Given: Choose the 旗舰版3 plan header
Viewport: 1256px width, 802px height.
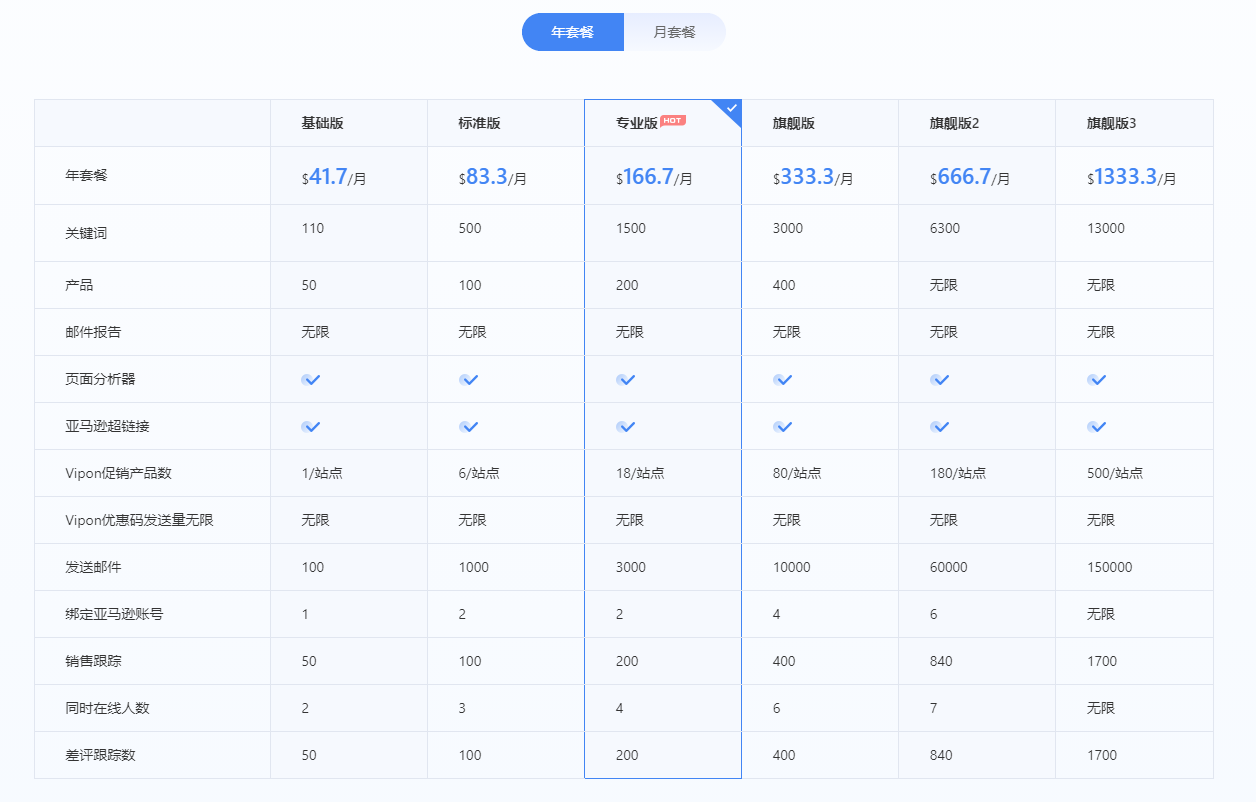Looking at the screenshot, I should [x=1111, y=124].
